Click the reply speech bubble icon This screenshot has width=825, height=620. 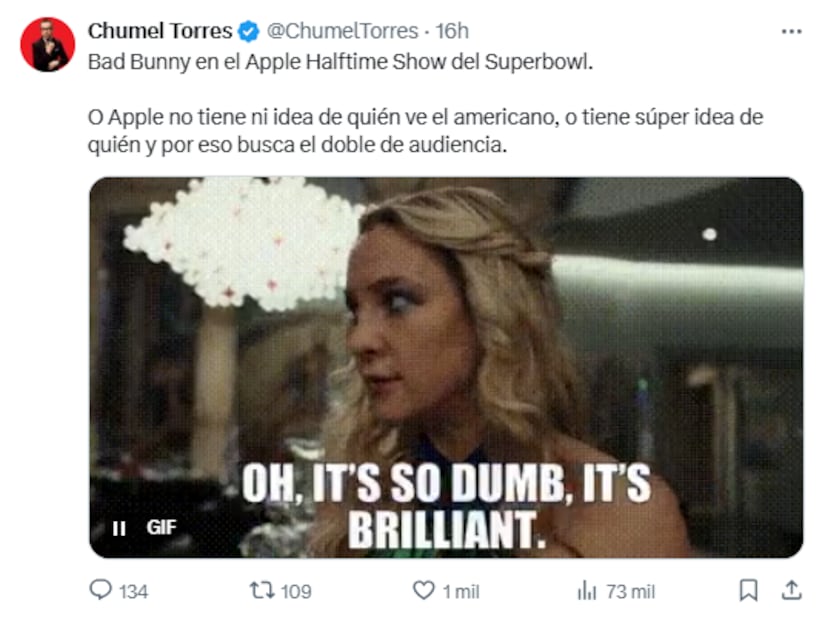point(100,590)
